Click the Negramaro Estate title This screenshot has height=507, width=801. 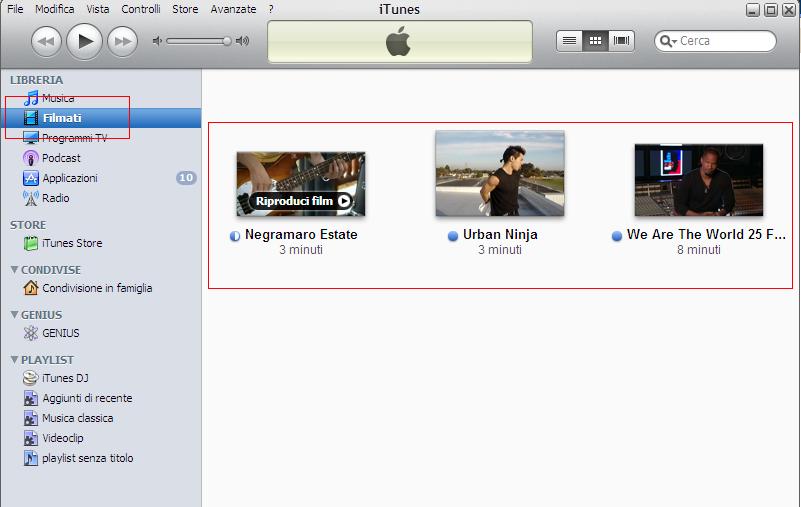point(301,235)
